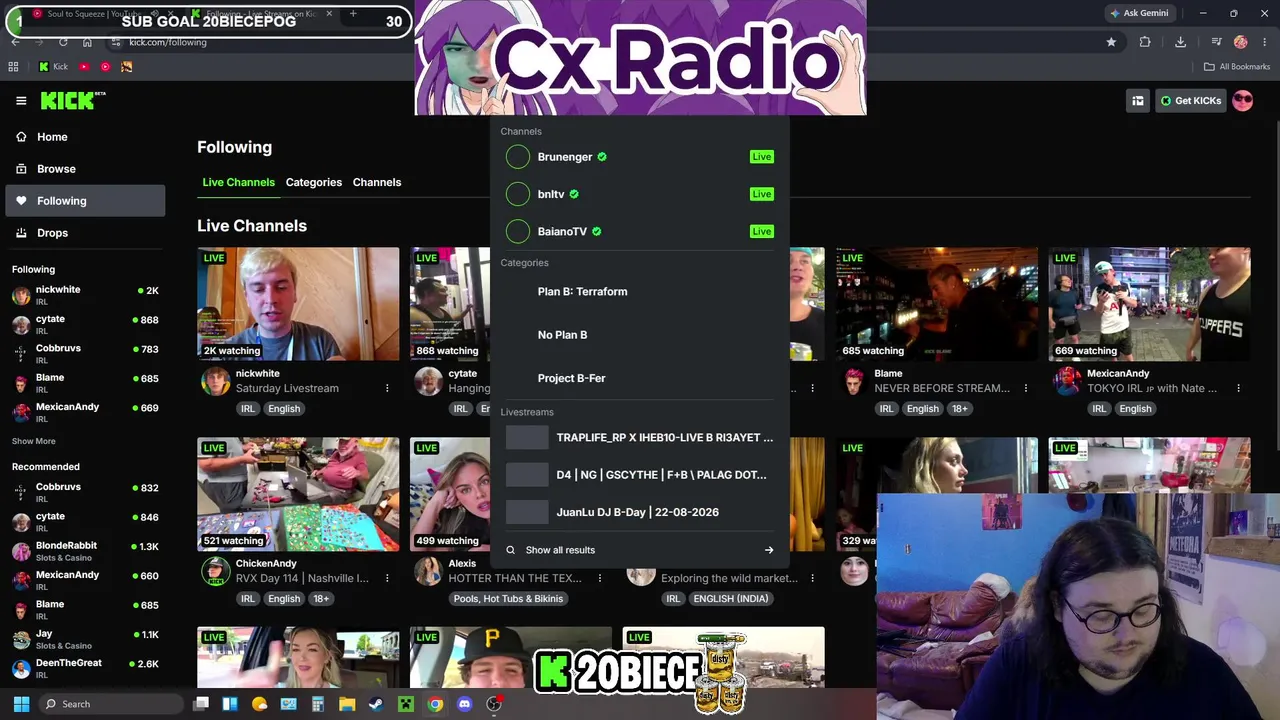Open Browse in the sidebar
Image resolution: width=1280 pixels, height=720 pixels.
pyautogui.click(x=85, y=169)
